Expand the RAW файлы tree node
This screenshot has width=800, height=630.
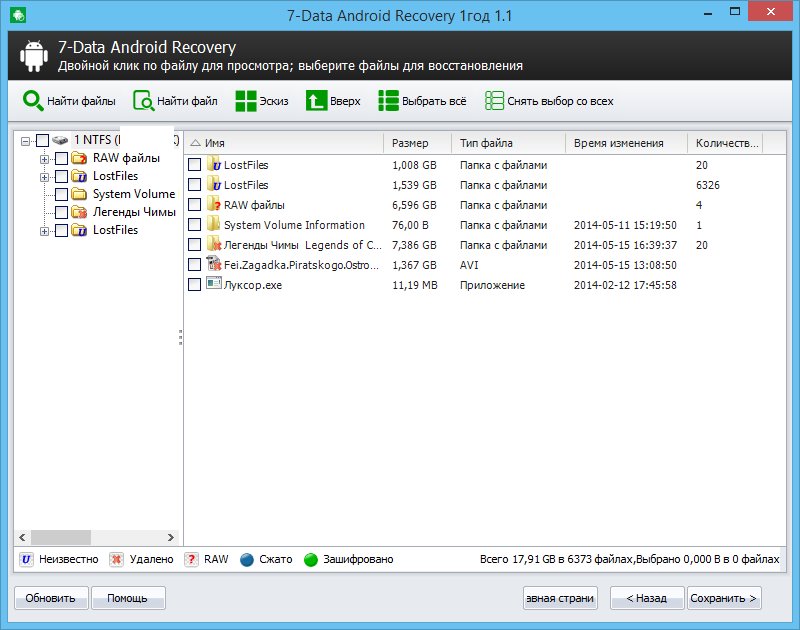point(44,159)
